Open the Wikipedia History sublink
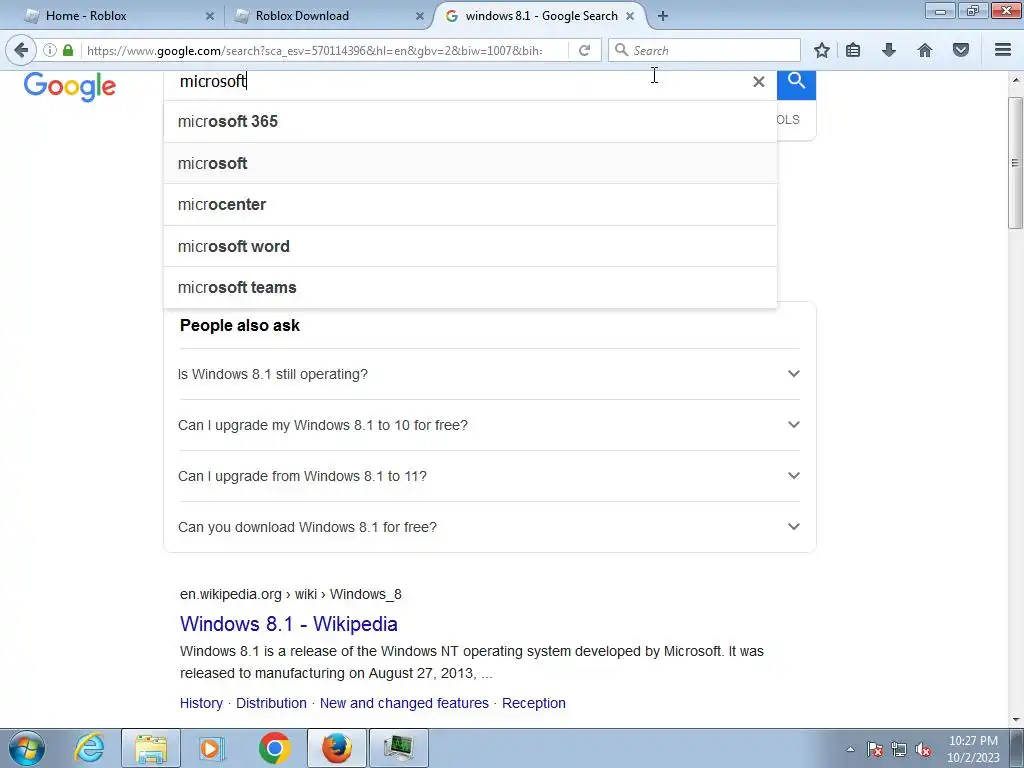 pyautogui.click(x=201, y=703)
